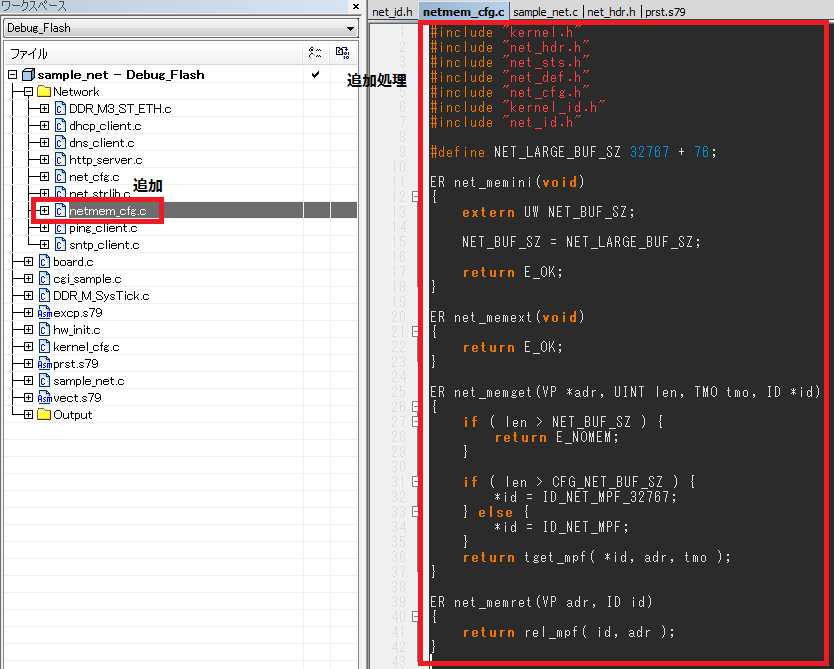Switch to the net_hdr.h tab
The height and width of the screenshot is (669, 834).
point(611,11)
